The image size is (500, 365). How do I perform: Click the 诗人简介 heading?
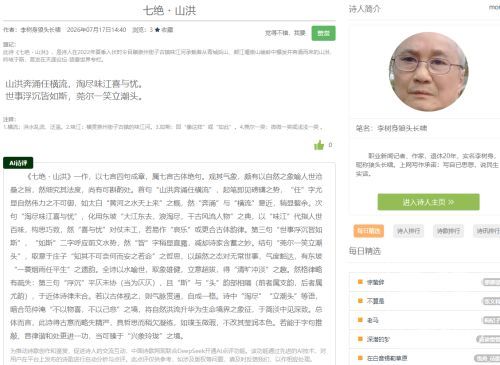point(365,9)
